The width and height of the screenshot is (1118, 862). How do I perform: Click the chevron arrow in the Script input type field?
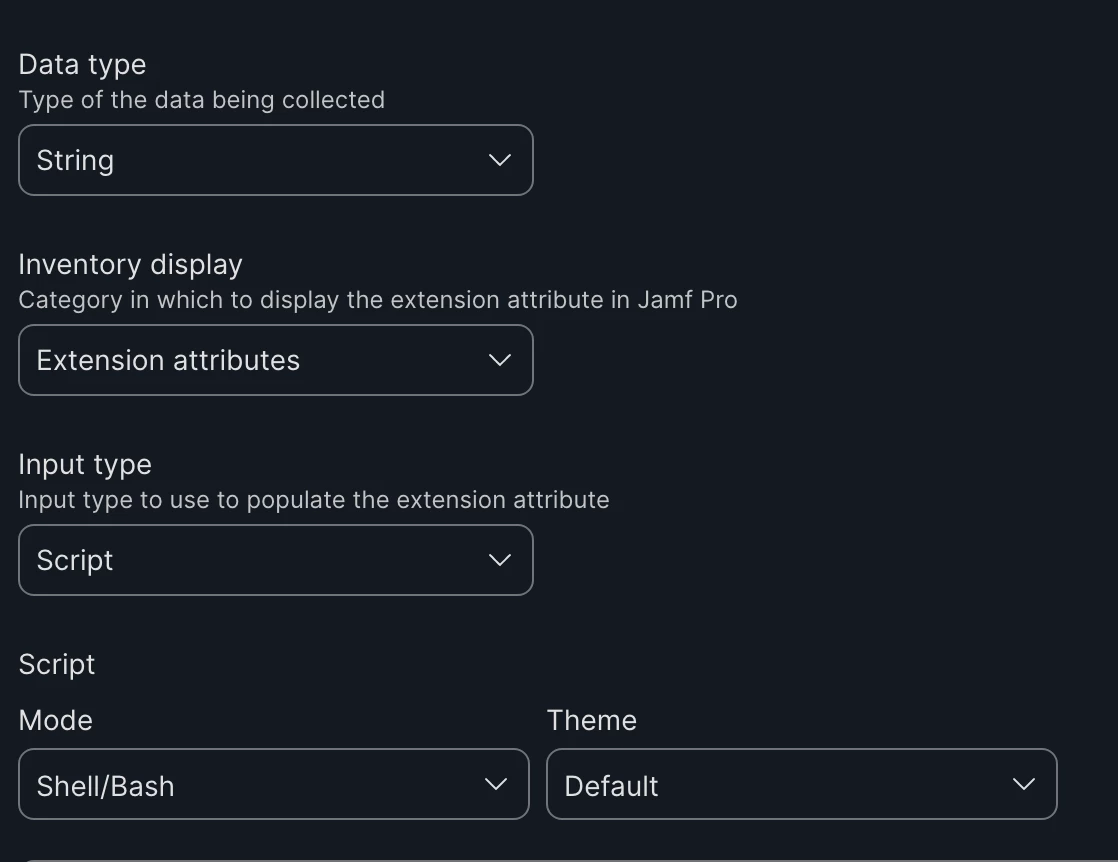(500, 560)
